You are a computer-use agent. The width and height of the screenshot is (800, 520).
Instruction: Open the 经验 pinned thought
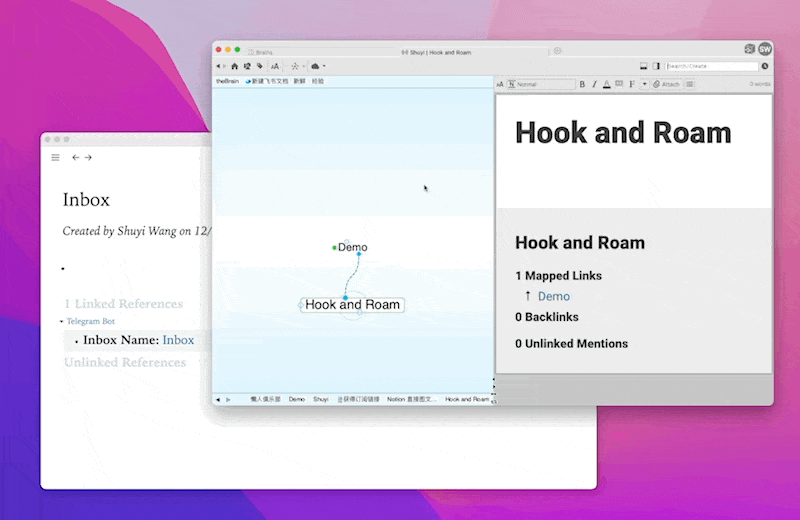click(318, 81)
